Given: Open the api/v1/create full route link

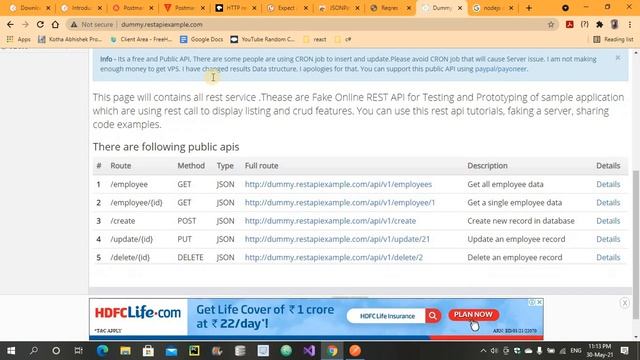Looking at the screenshot, I should [x=330, y=221].
